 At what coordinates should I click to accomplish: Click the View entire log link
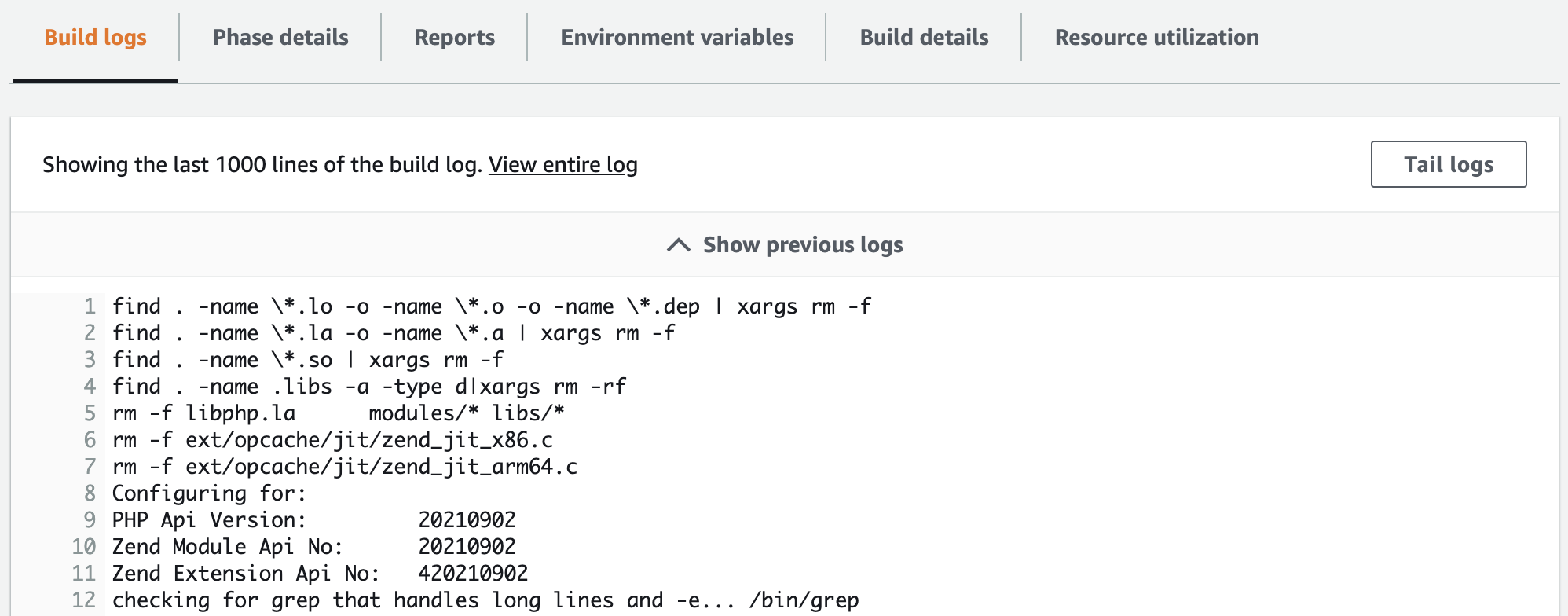(562, 165)
